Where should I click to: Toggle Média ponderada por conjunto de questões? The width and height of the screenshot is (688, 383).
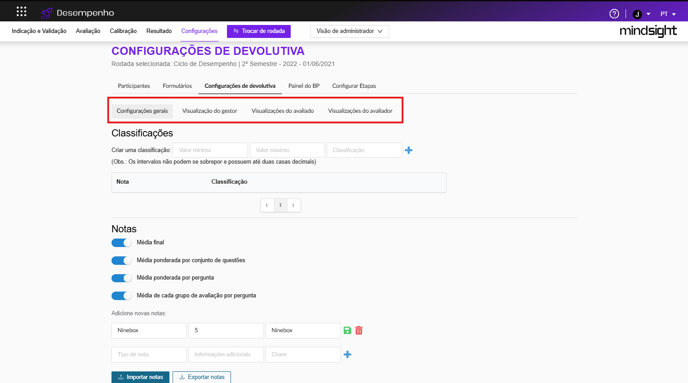[121, 261]
